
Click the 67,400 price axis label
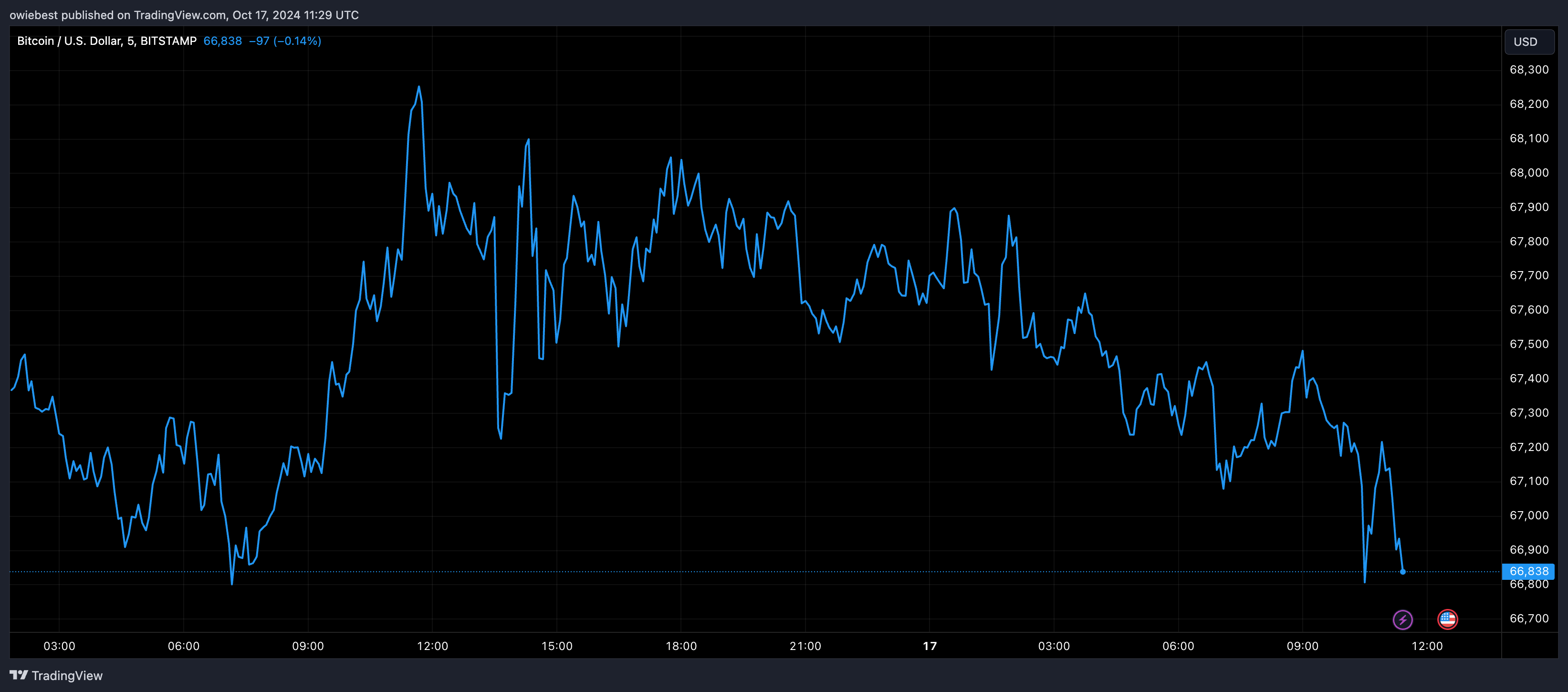point(1528,378)
